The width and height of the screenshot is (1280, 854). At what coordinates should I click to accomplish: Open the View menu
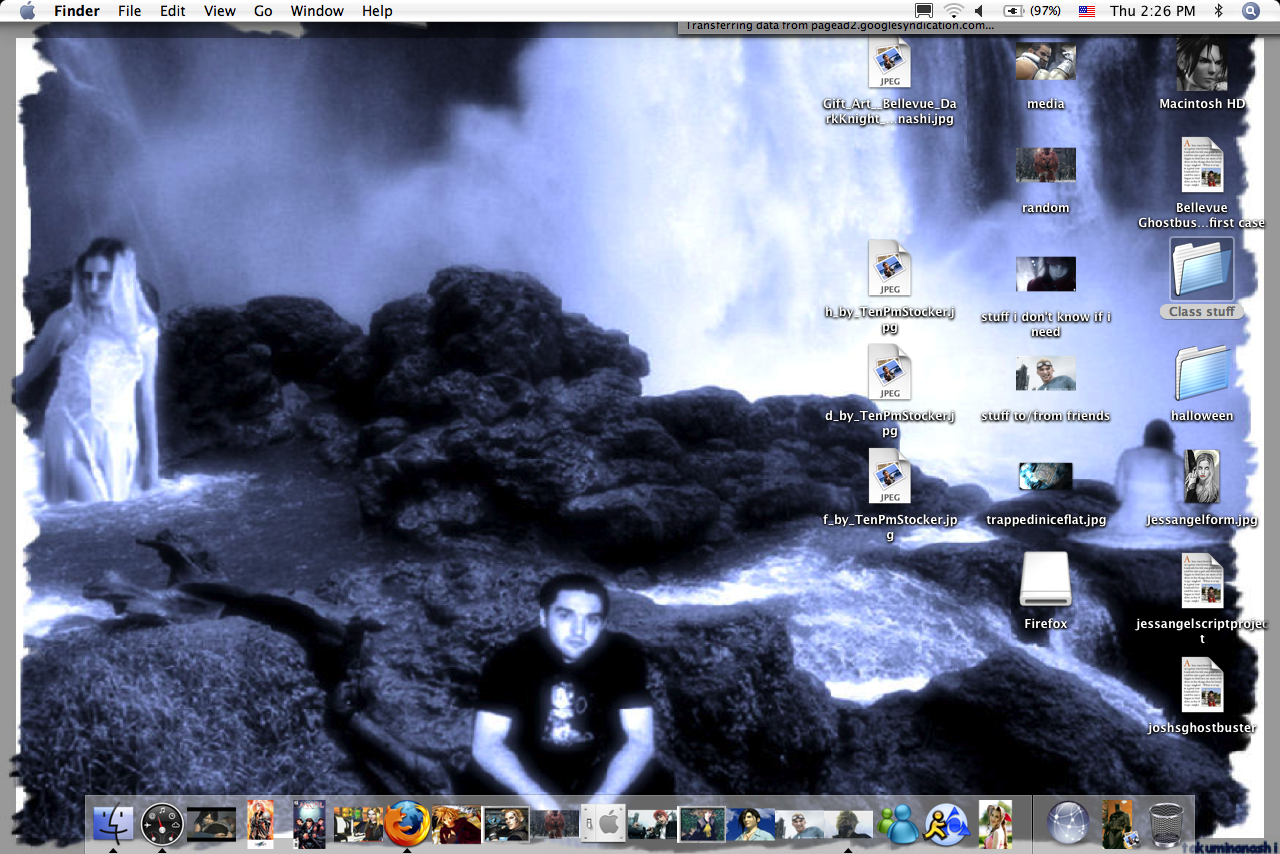coord(220,11)
